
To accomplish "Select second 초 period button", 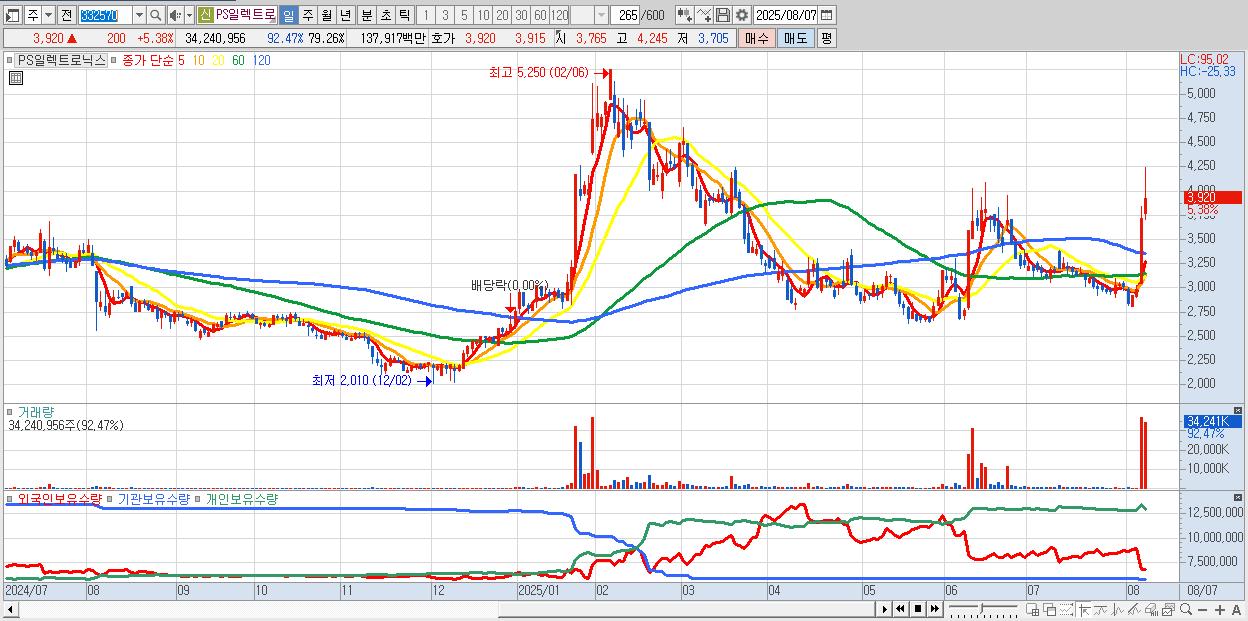I will tap(385, 15).
